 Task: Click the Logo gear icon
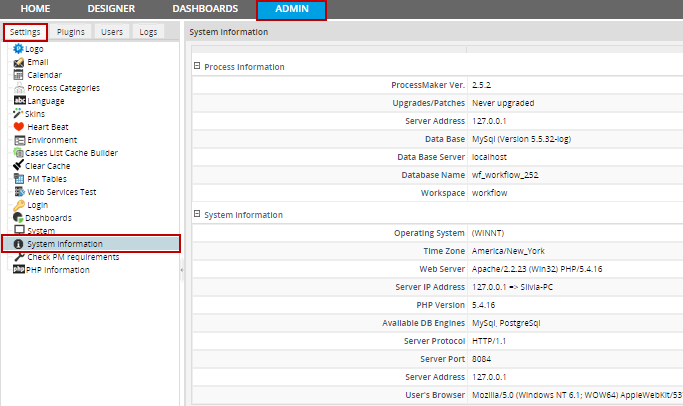click(x=19, y=49)
